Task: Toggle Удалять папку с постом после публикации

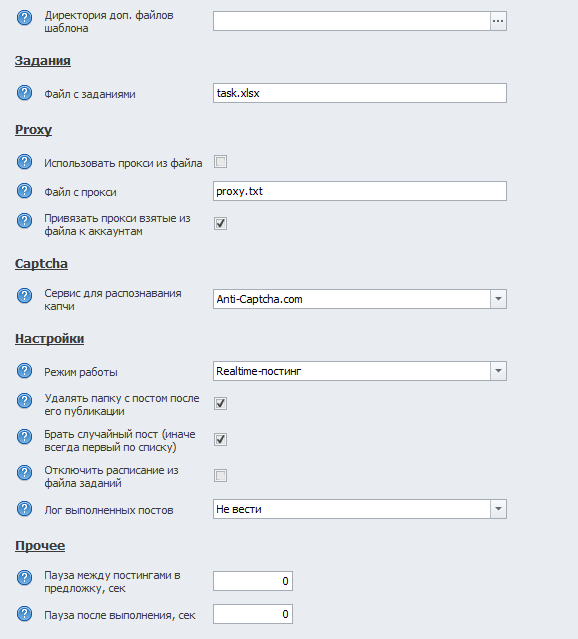Action: (221, 403)
